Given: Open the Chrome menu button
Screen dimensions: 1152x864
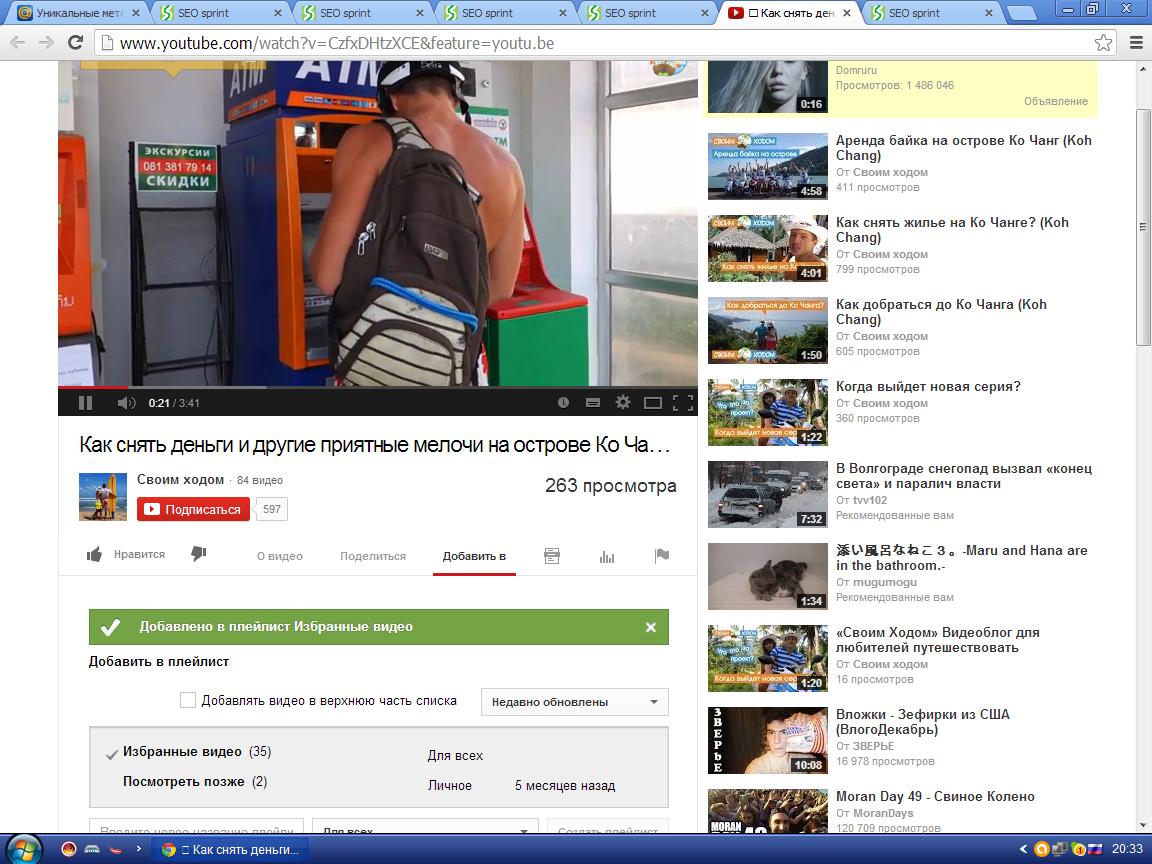Looking at the screenshot, I should click(1136, 43).
